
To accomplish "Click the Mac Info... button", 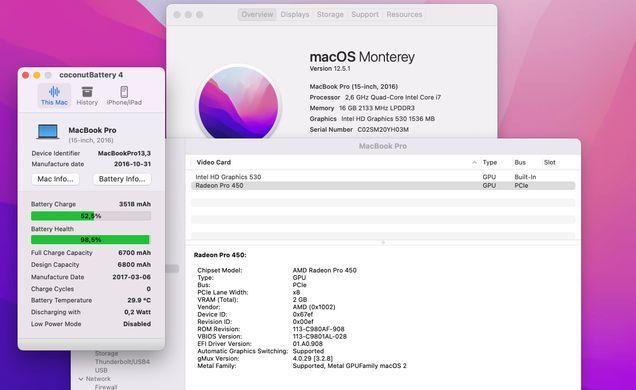I will tap(56, 179).
